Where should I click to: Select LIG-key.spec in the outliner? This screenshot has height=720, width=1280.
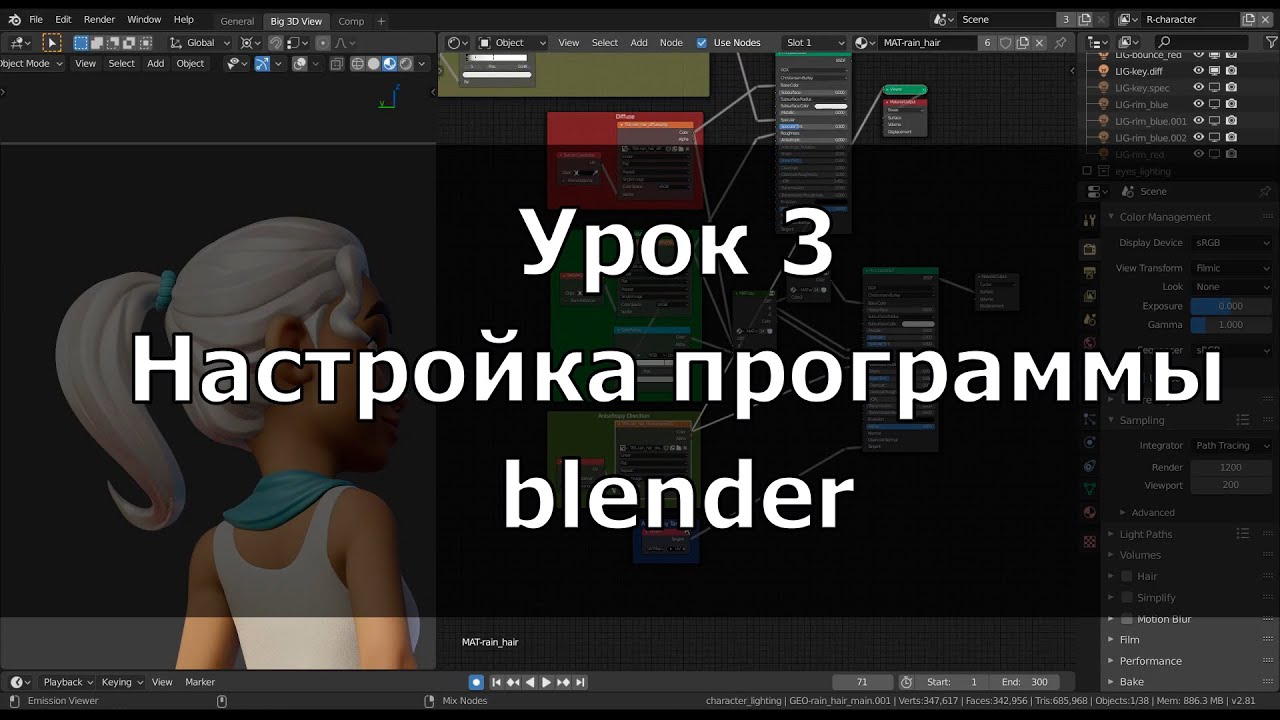click(x=1142, y=88)
